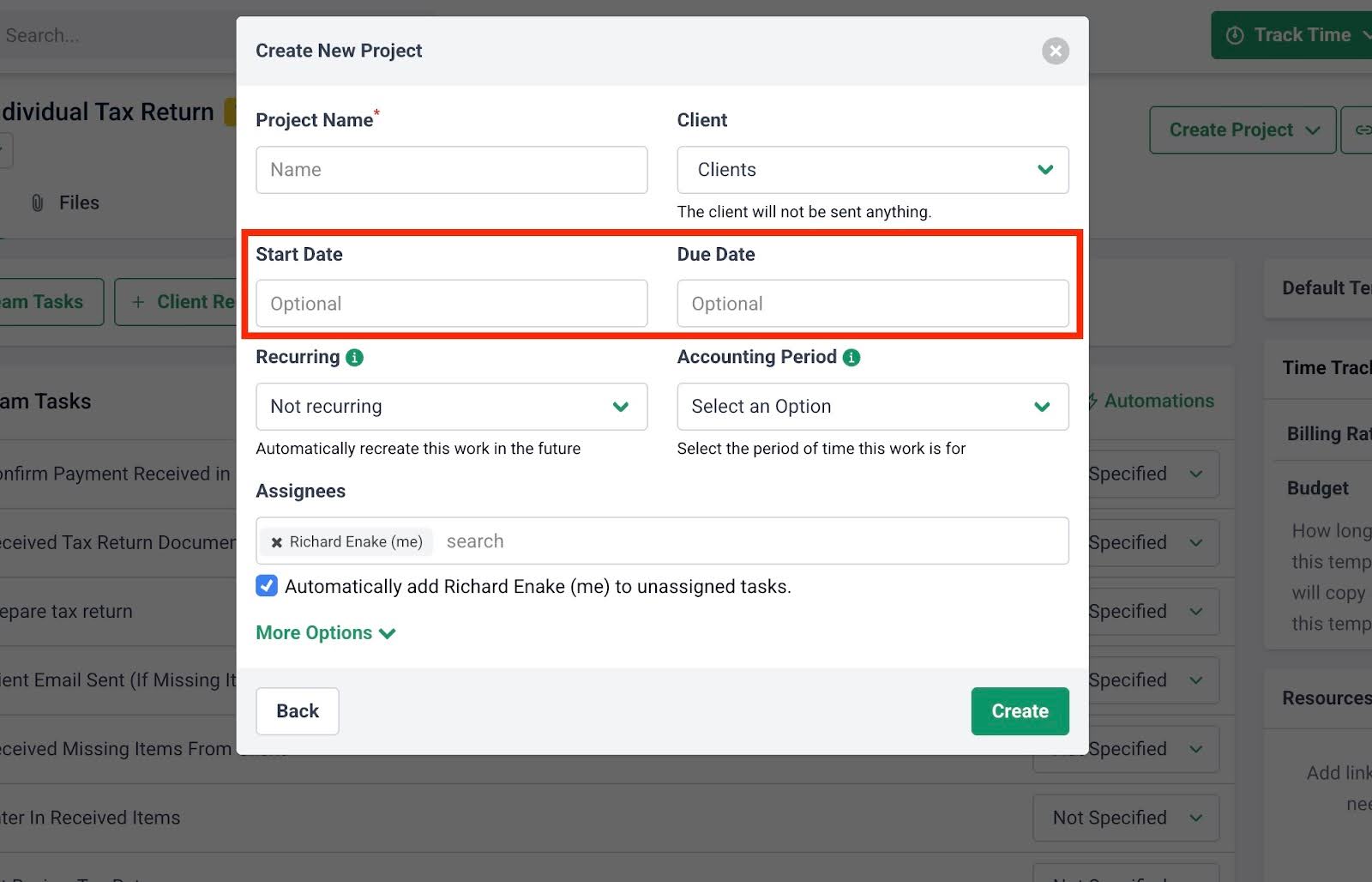Image resolution: width=1372 pixels, height=882 pixels.
Task: Close the Create New Project dialog
Action: [x=1056, y=51]
